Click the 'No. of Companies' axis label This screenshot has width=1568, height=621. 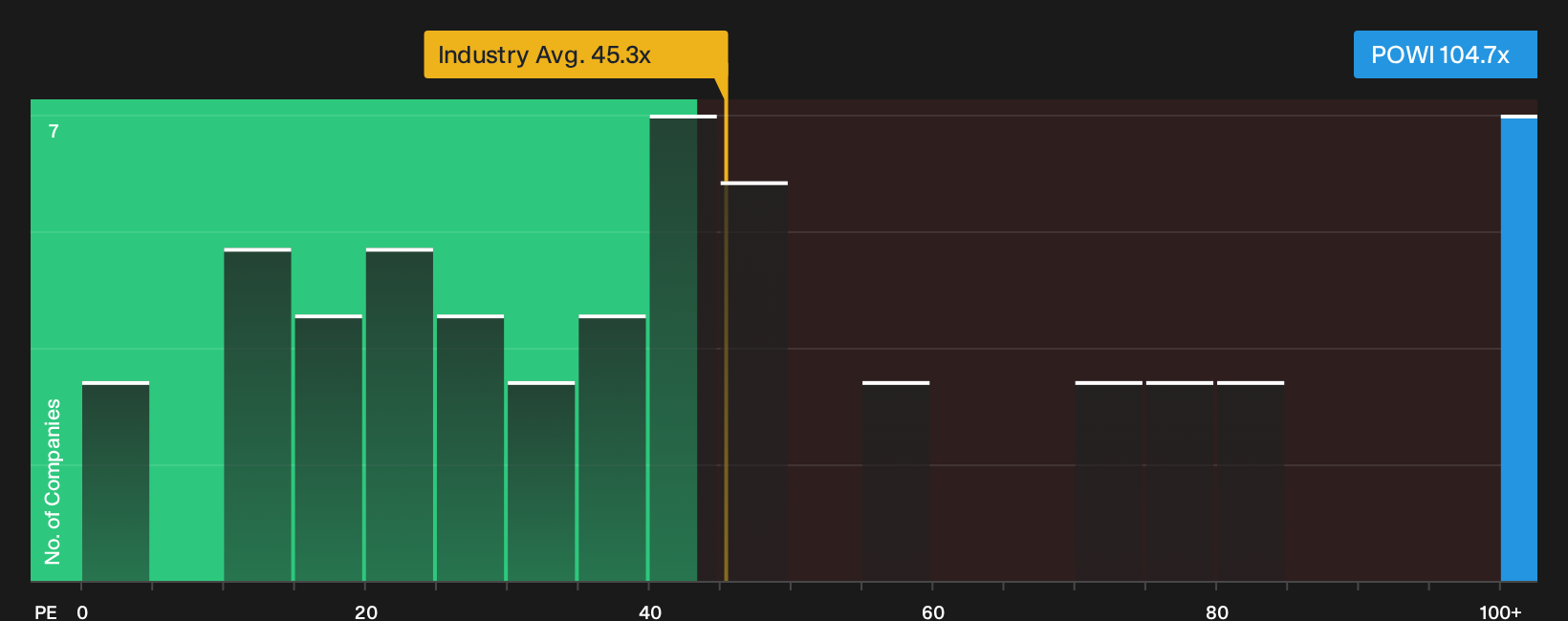tap(53, 482)
